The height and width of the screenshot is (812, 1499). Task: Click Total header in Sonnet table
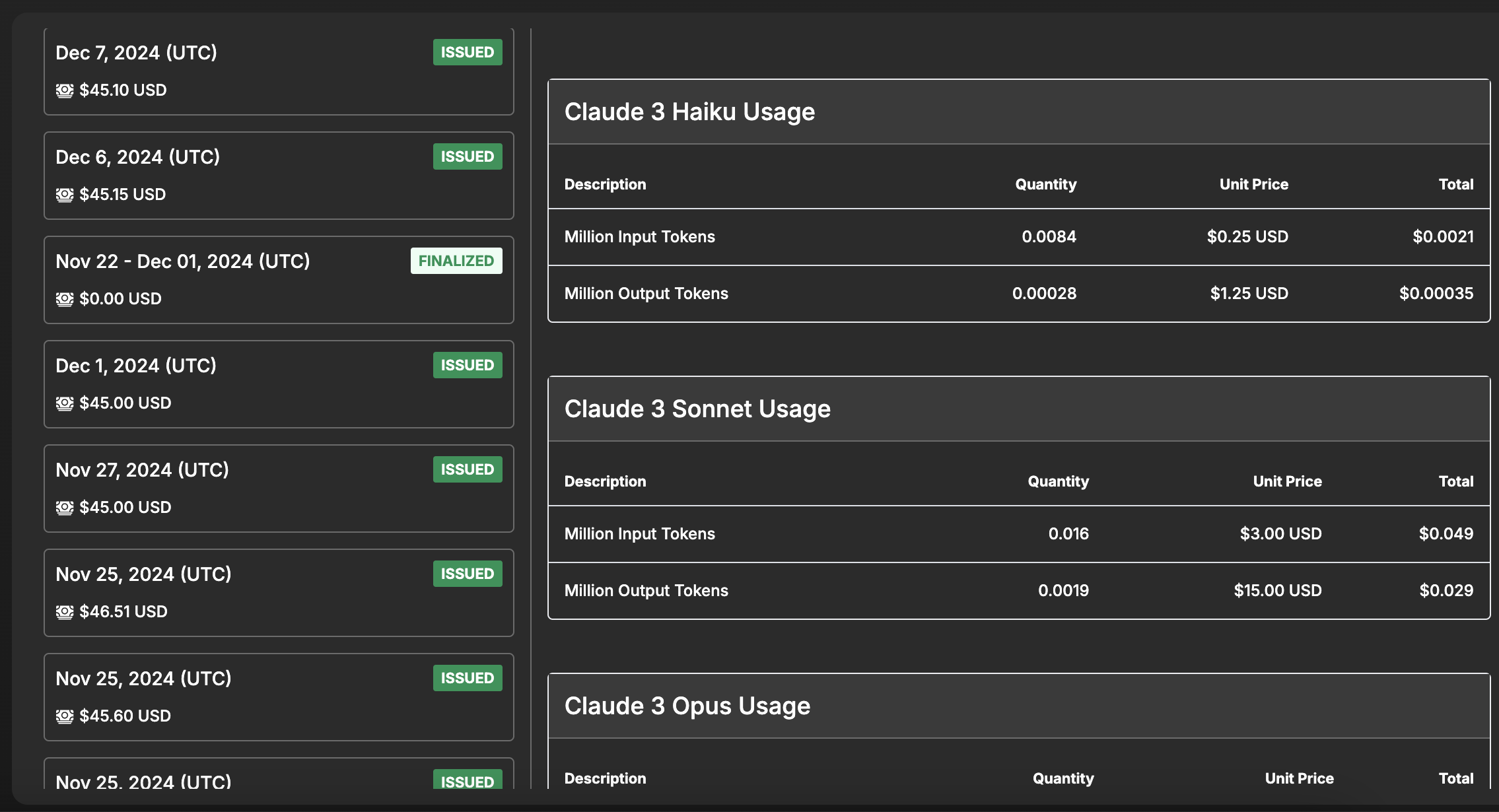[x=1456, y=481]
